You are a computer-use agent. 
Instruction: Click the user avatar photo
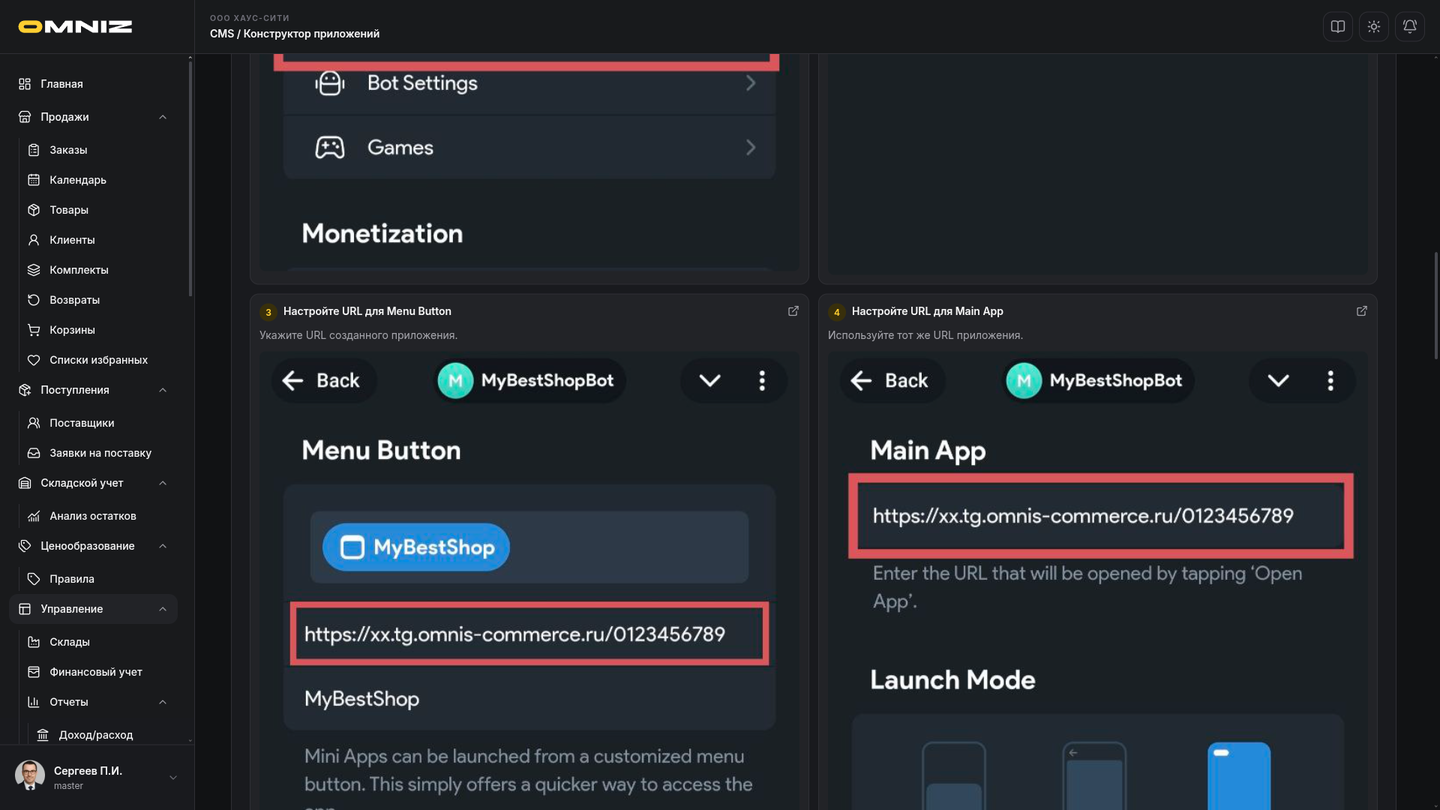coord(30,777)
